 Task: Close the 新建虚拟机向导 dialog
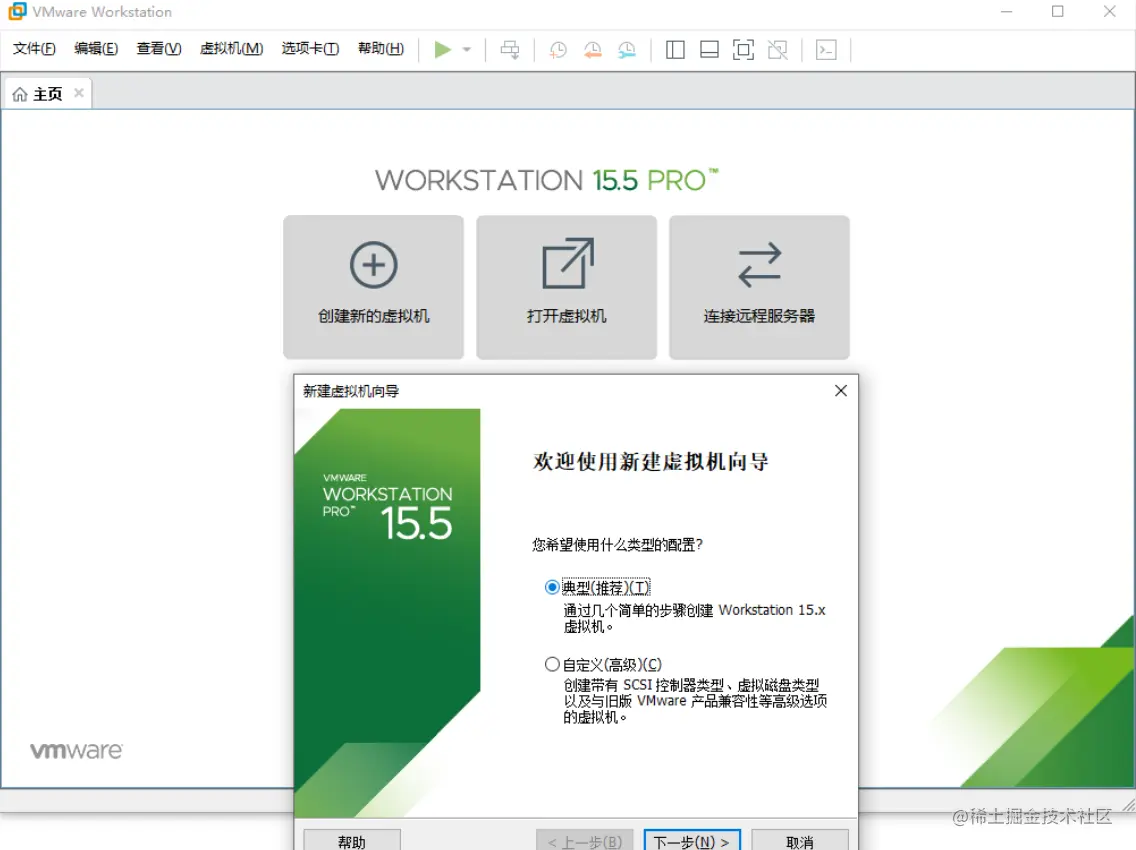pyautogui.click(x=840, y=391)
